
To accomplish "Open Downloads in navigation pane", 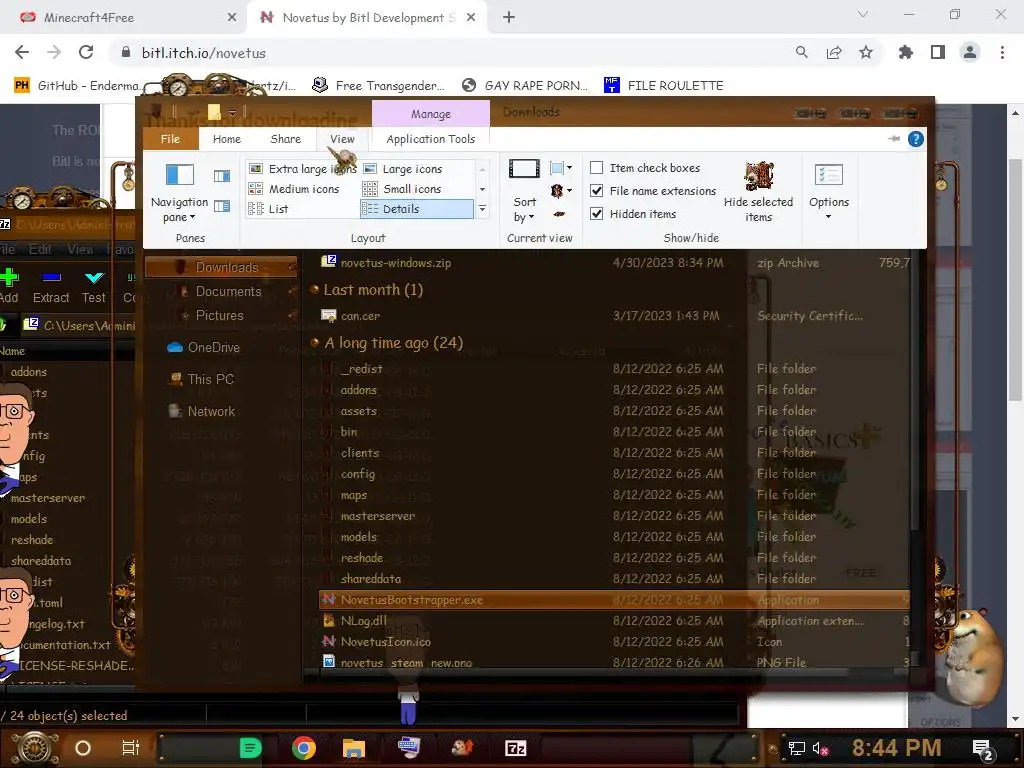I will coord(222,267).
